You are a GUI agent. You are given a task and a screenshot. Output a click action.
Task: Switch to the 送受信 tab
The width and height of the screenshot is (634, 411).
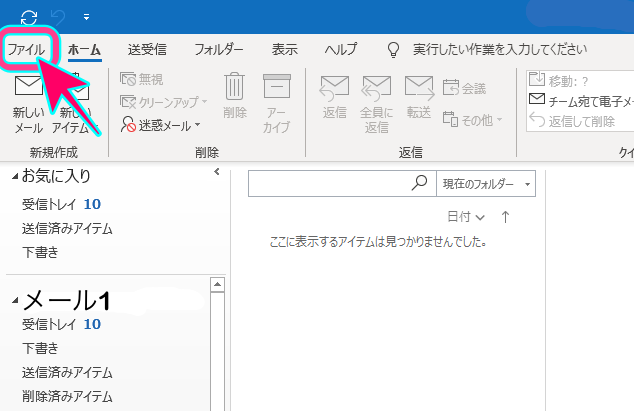tap(147, 50)
